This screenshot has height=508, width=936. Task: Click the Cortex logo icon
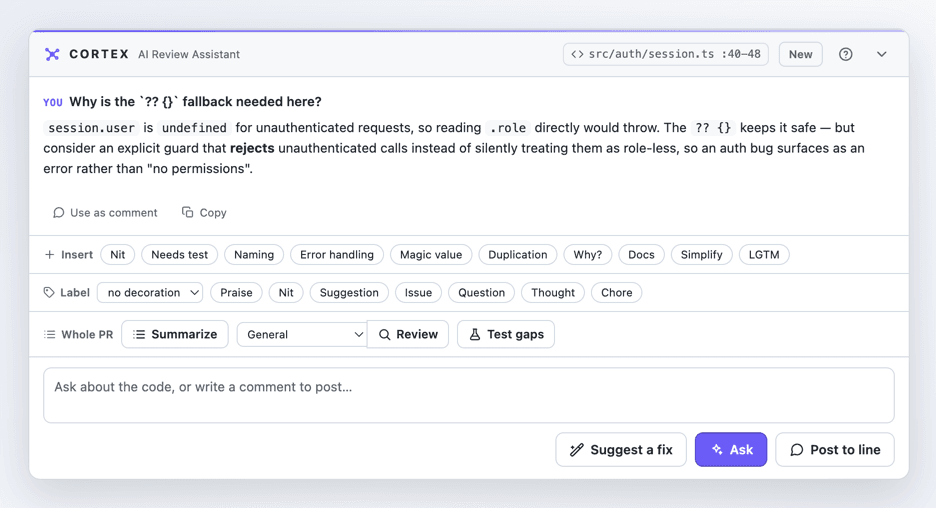53,54
